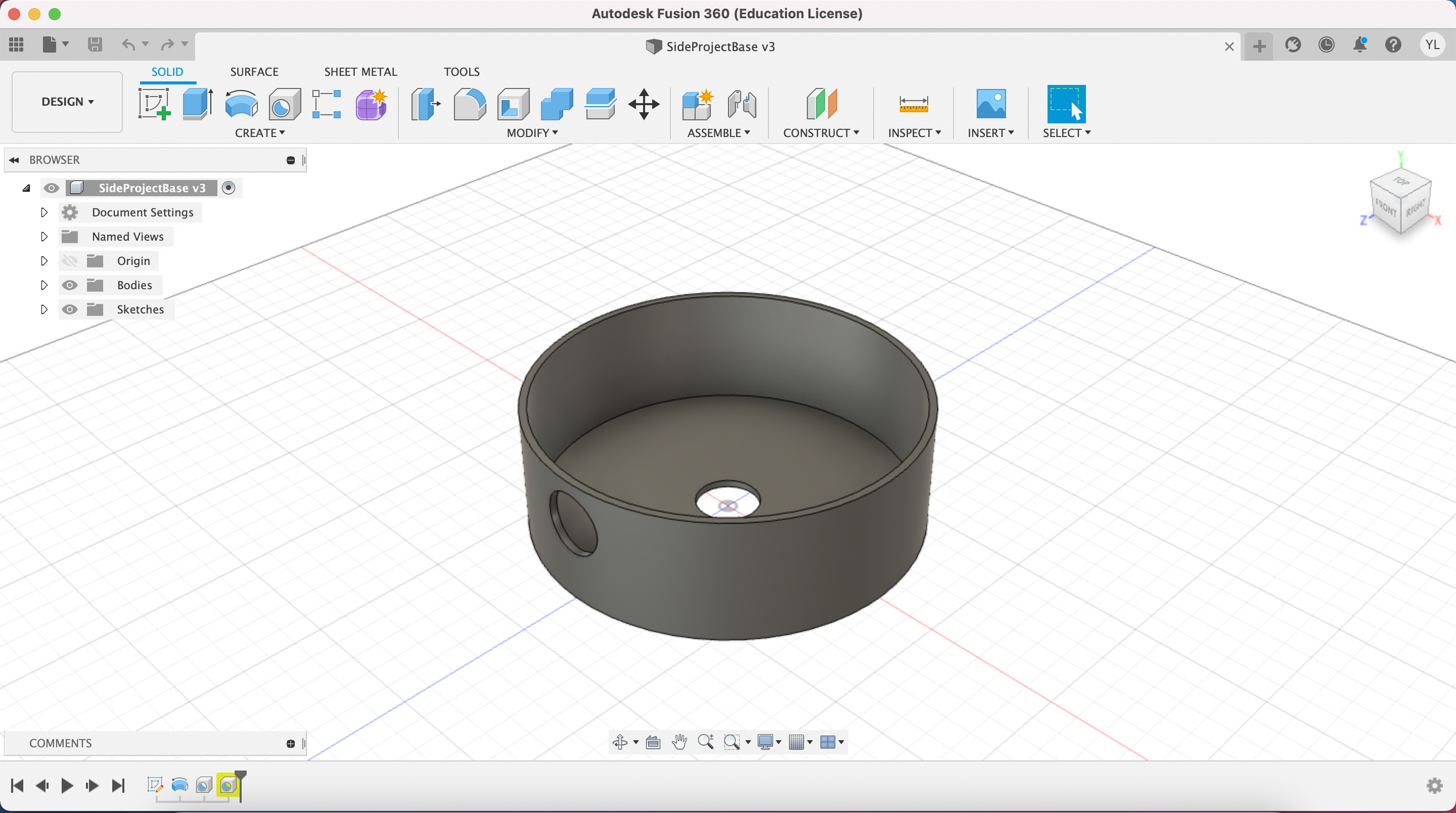Click the Joint tool icon
Viewport: 1456px width, 813px height.
741,104
